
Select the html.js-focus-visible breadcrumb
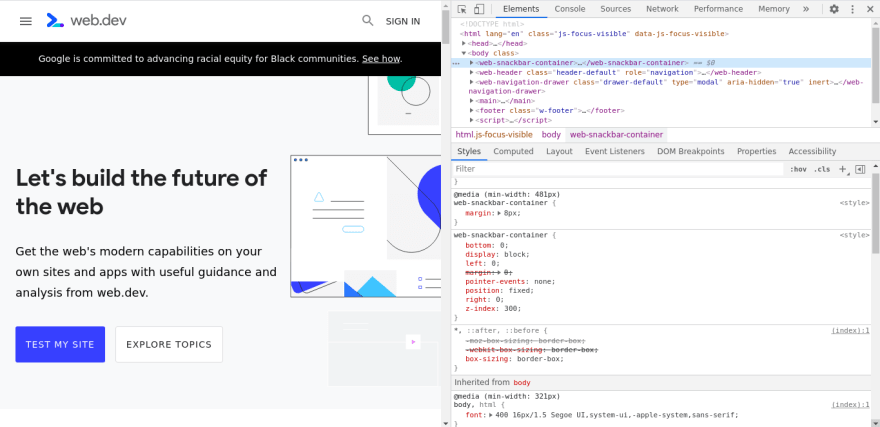click(494, 135)
